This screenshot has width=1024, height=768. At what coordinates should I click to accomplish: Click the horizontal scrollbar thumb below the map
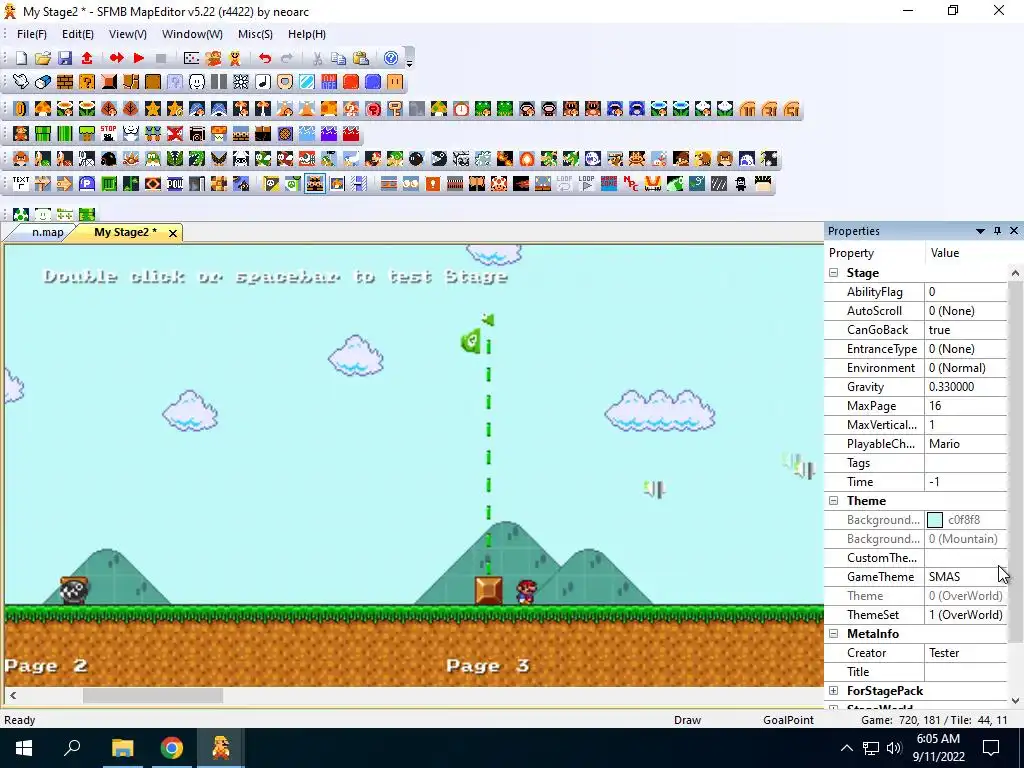153,696
